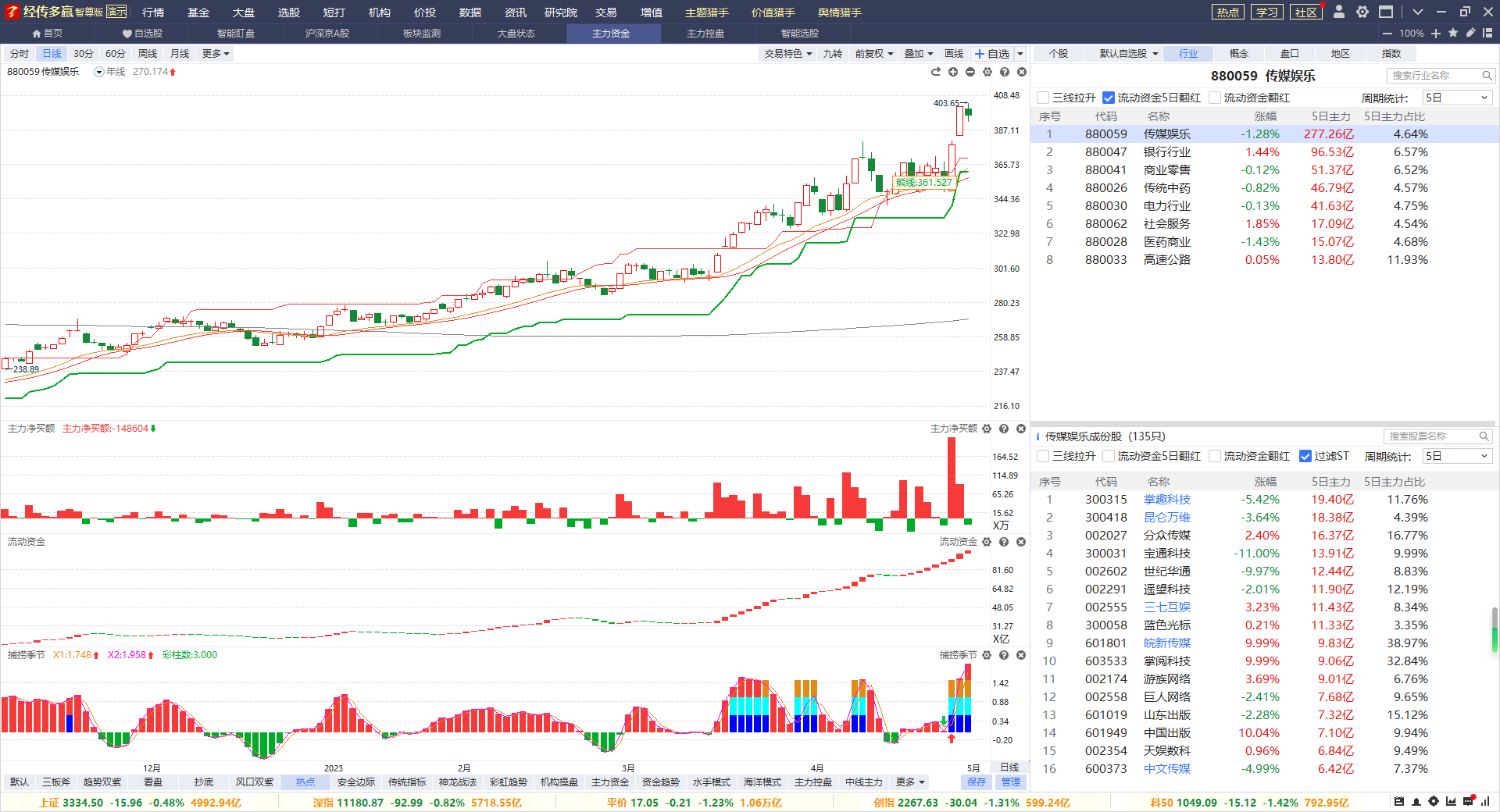This screenshot has width=1500, height=812.
Task: Open the 前复权 adjustment dropdown
Action: (x=874, y=54)
